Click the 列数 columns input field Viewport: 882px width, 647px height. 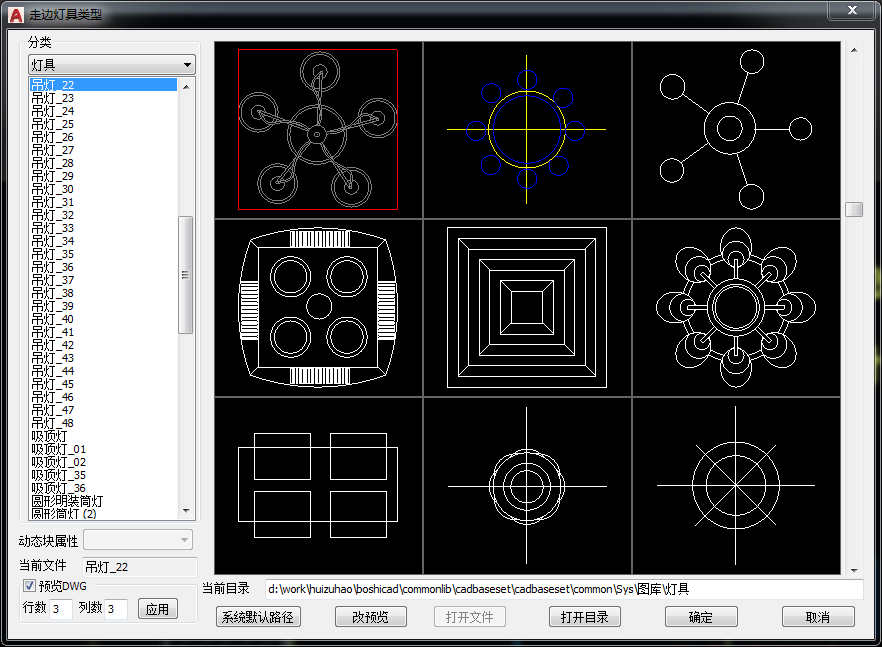click(x=116, y=609)
